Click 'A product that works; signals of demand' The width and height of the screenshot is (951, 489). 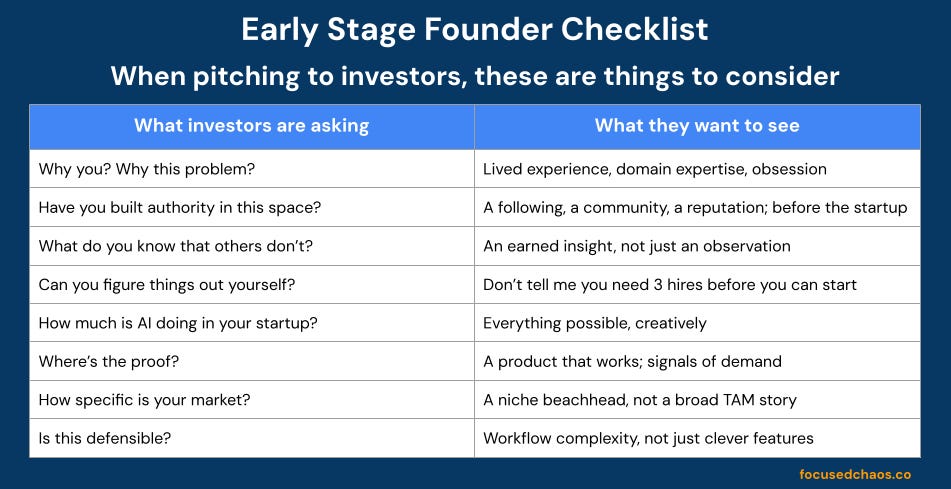[x=697, y=362]
